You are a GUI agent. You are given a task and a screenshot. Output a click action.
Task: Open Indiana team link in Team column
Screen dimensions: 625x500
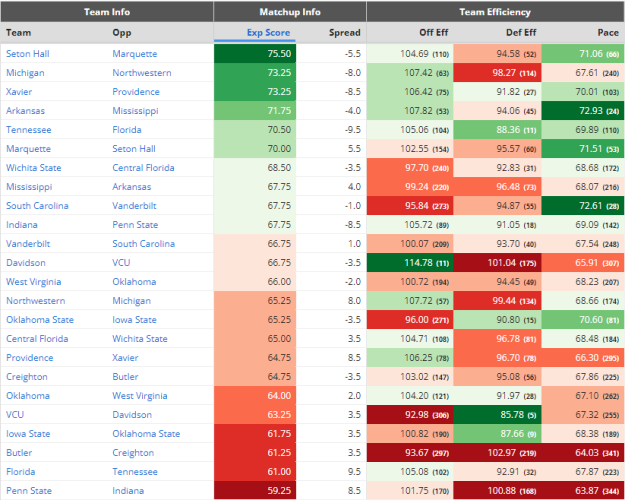click(x=22, y=225)
